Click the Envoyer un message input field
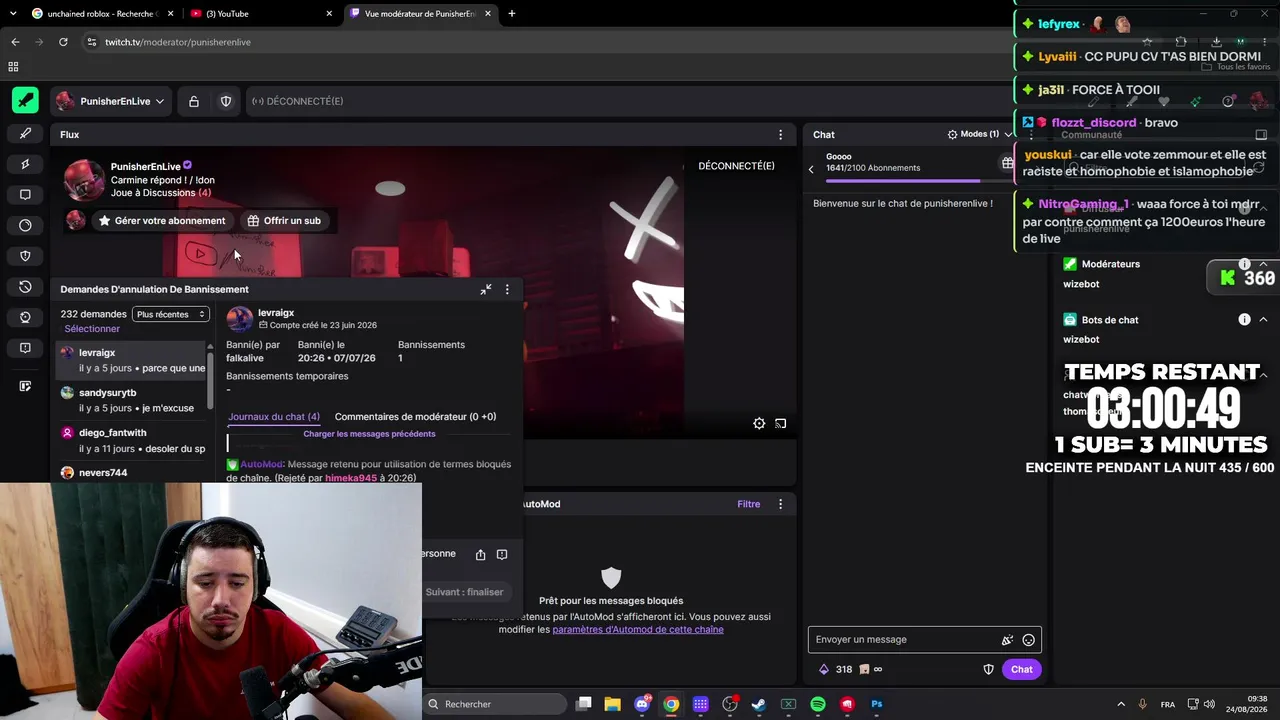Image resolution: width=1280 pixels, height=720 pixels. [905, 640]
